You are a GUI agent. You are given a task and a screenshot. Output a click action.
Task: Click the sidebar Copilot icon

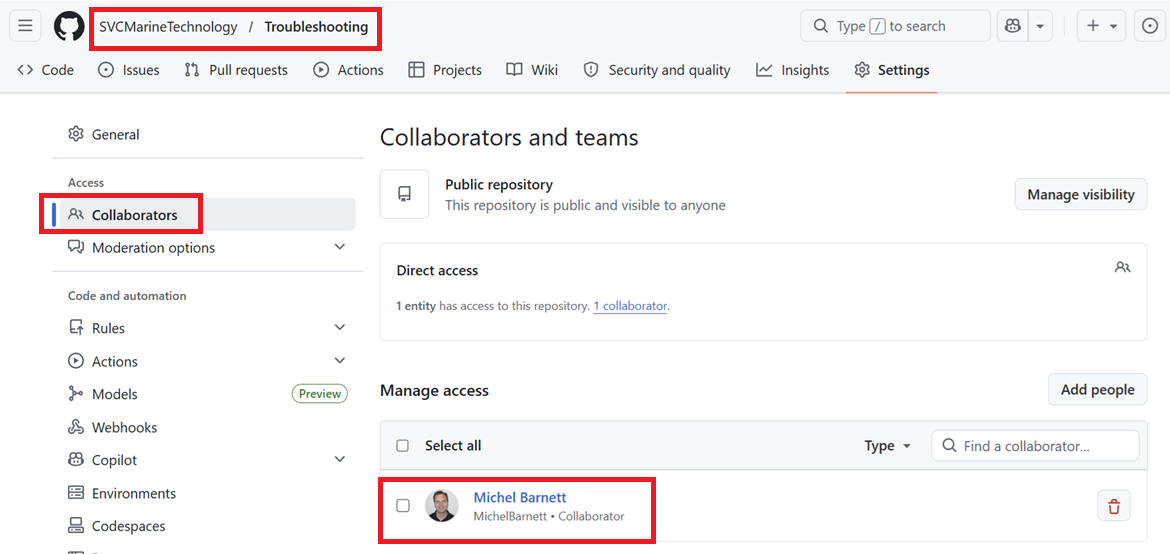(x=75, y=461)
